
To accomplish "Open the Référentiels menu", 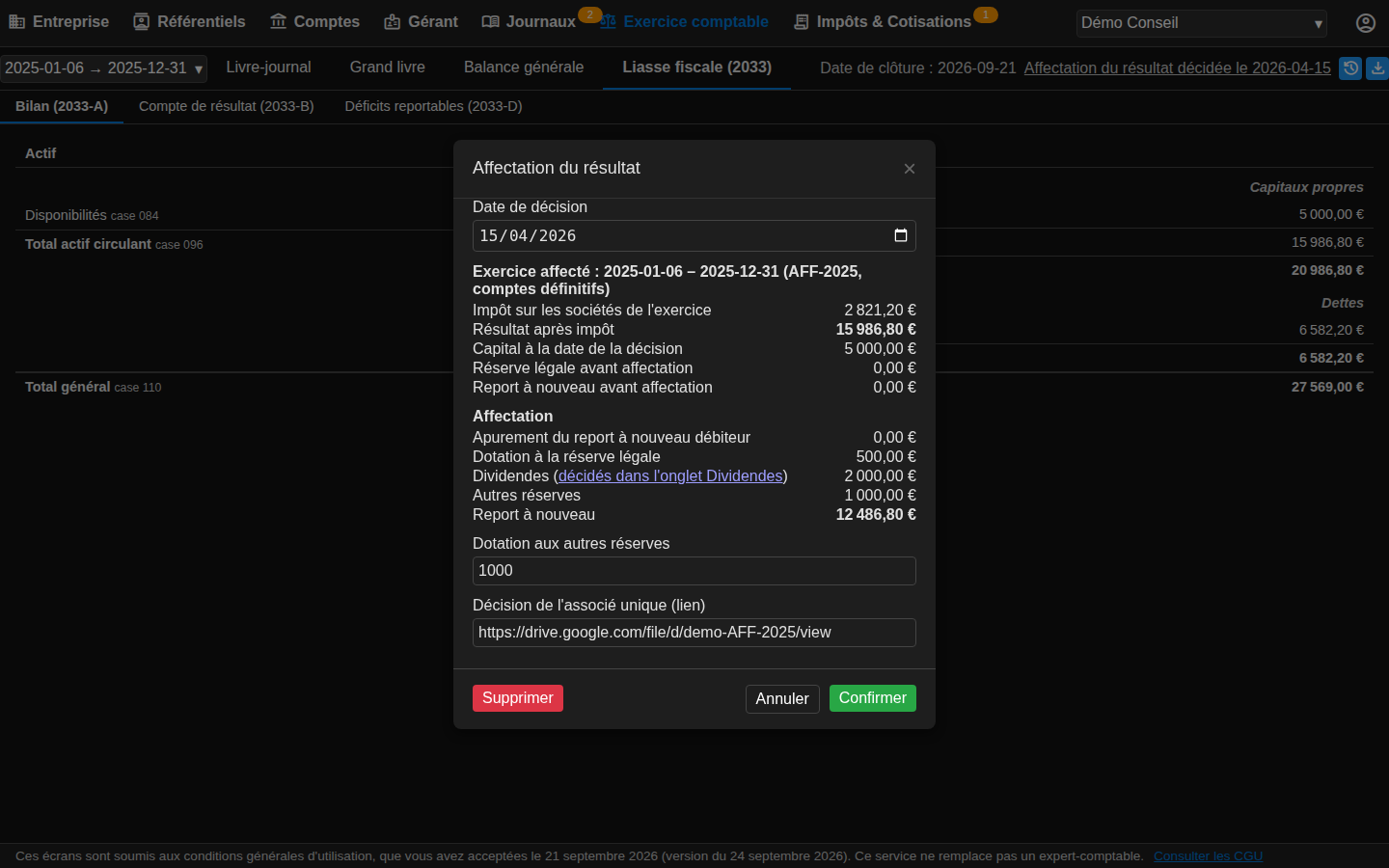I will pyautogui.click(x=189, y=21).
